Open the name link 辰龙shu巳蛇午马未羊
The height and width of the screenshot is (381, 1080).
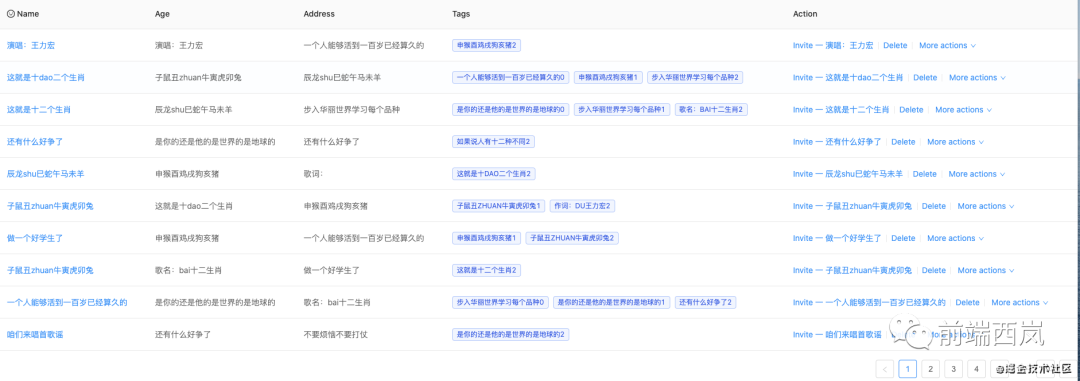click(45, 174)
